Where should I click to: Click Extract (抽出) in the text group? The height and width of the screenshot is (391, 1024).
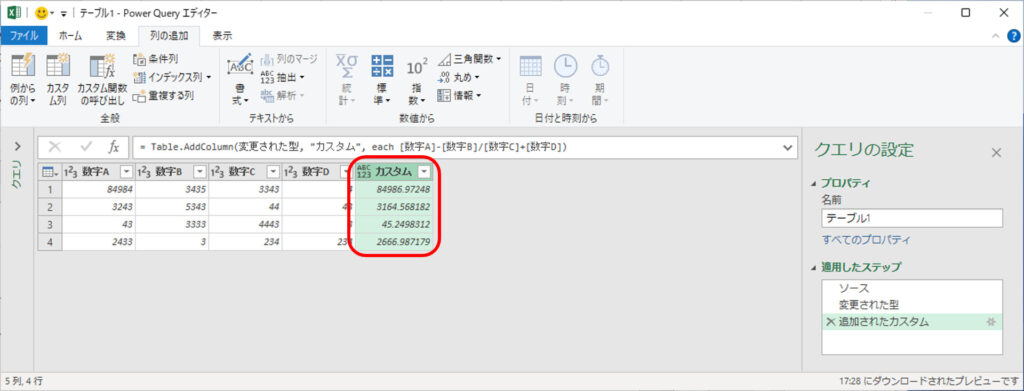click(283, 78)
